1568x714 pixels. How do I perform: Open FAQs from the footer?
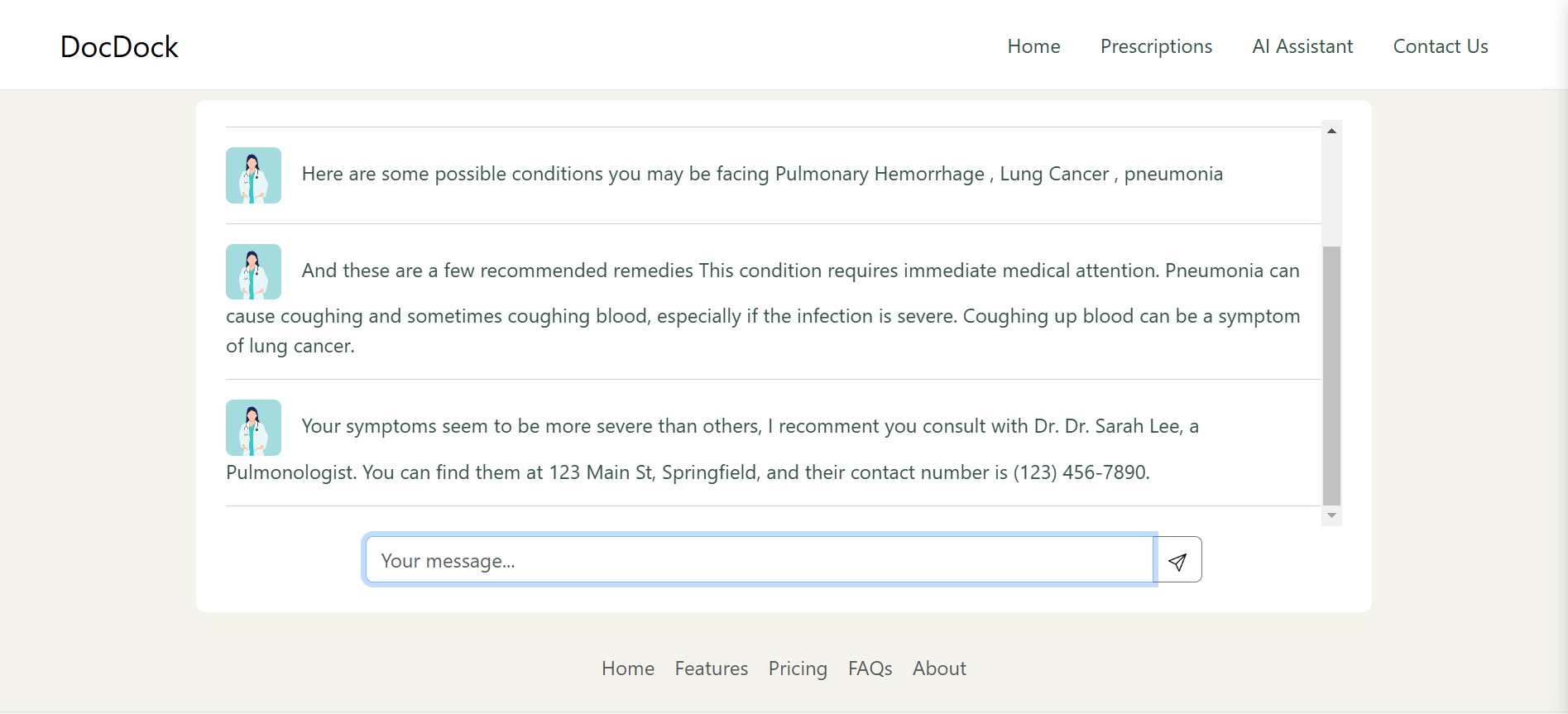(870, 668)
